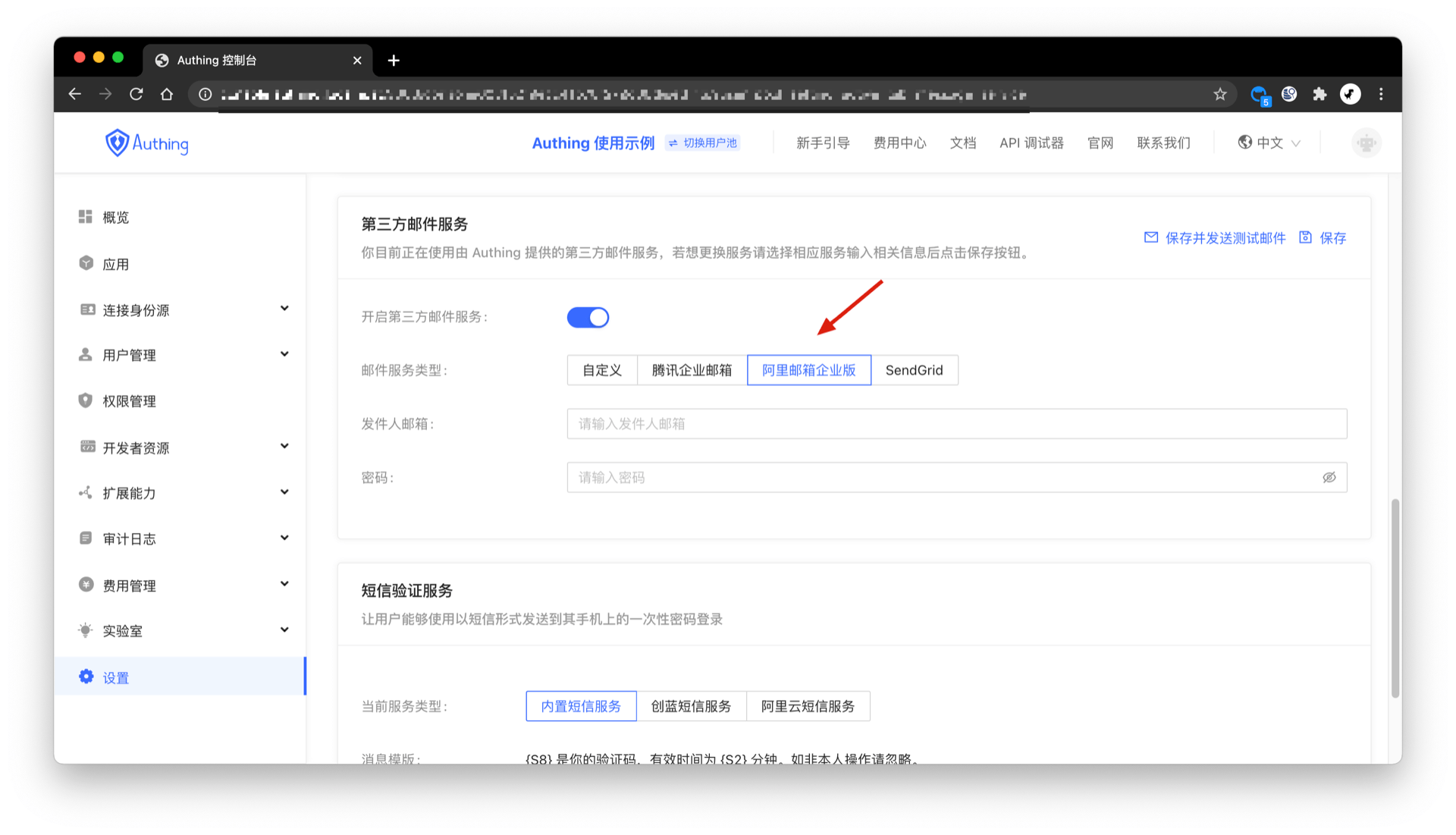Viewport: 1456px width, 835px height.
Task: Bookmark page with the star icon
Action: click(x=1219, y=94)
